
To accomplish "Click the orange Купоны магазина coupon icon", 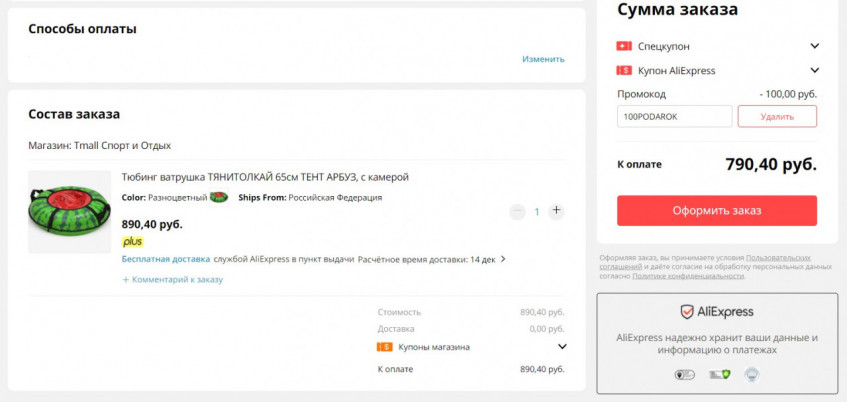I will 384,347.
